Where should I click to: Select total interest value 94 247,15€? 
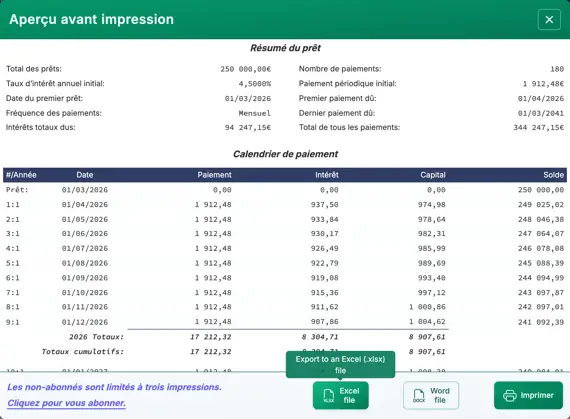248,128
